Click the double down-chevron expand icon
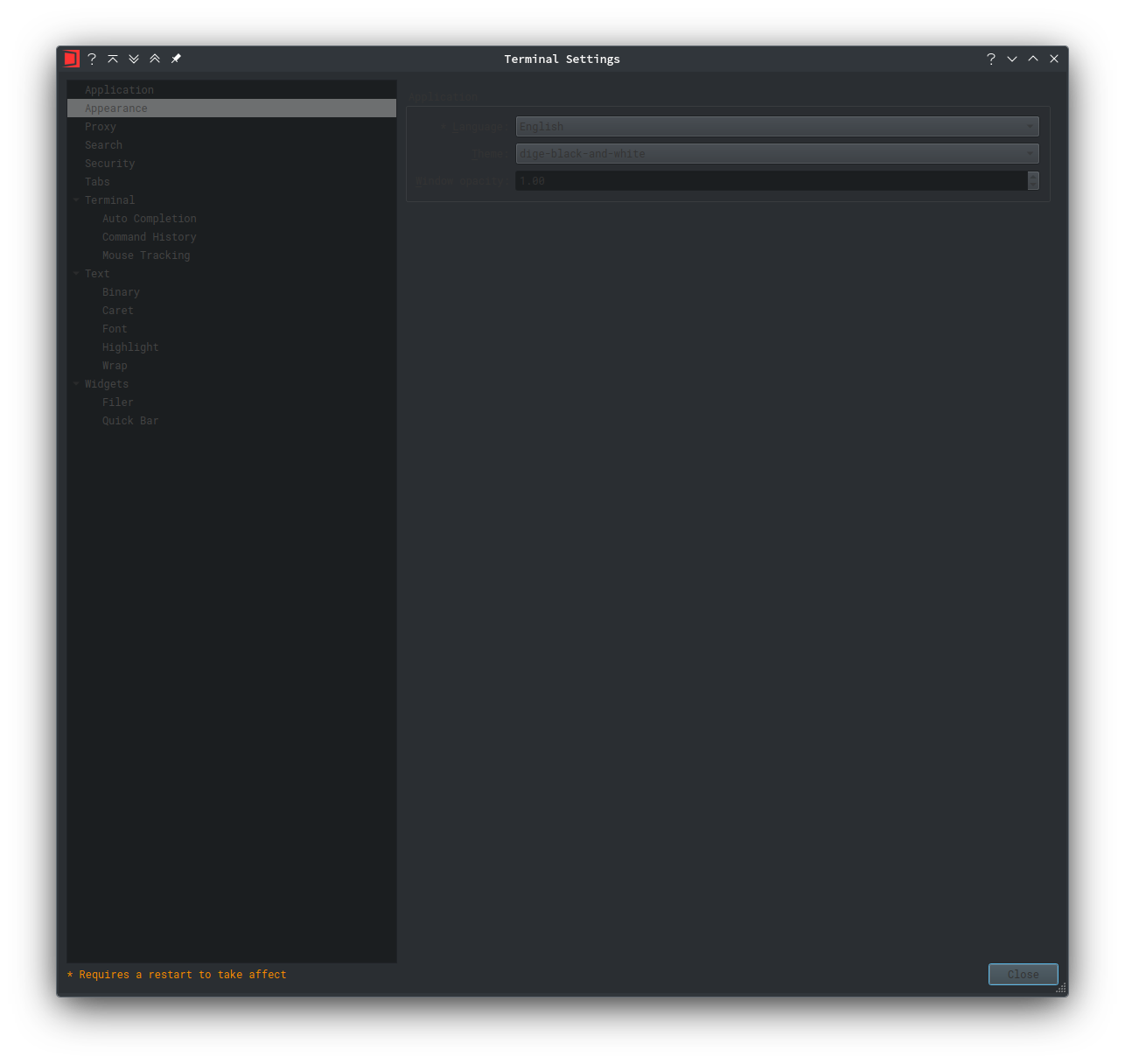 pos(134,59)
